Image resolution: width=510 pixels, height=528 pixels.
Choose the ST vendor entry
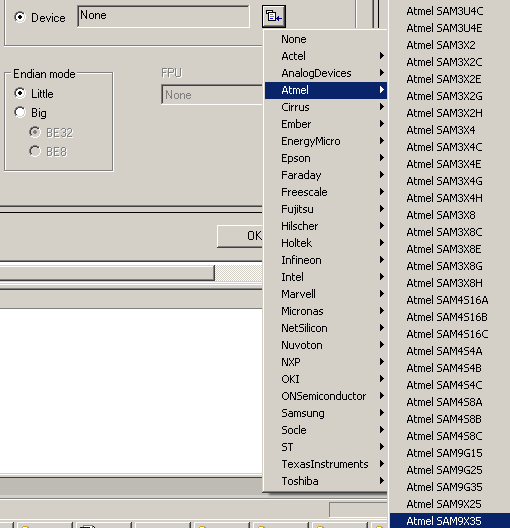(326, 447)
